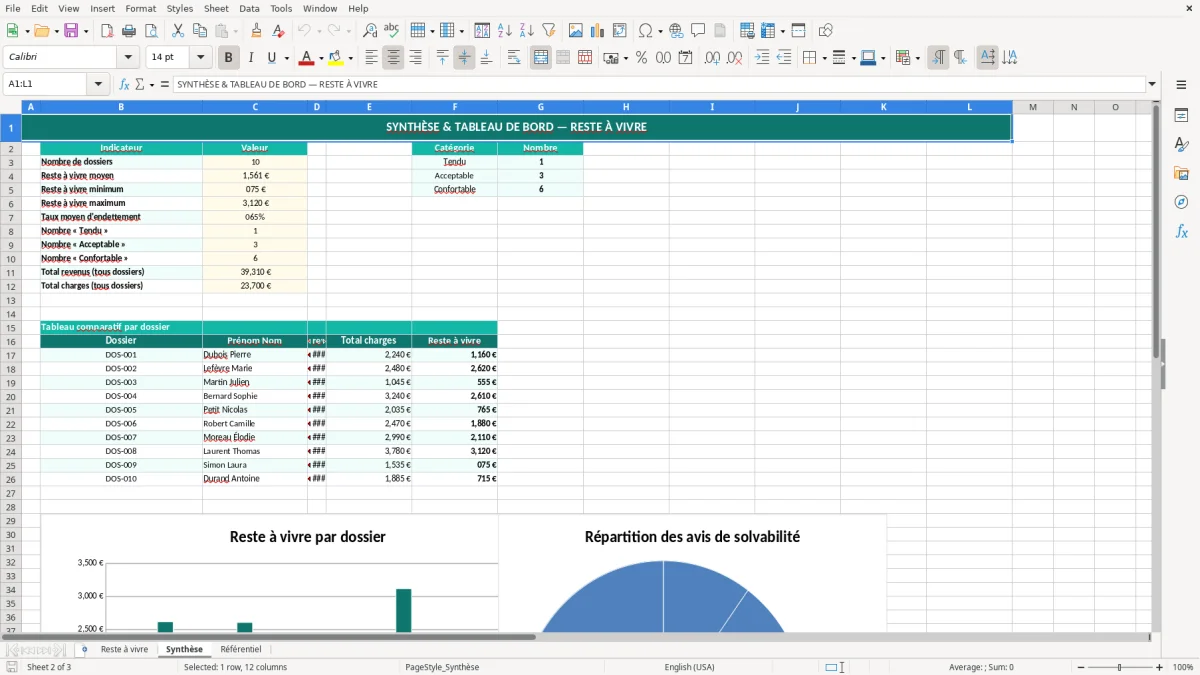
Task: Insert a hyperlink
Action: click(676, 31)
